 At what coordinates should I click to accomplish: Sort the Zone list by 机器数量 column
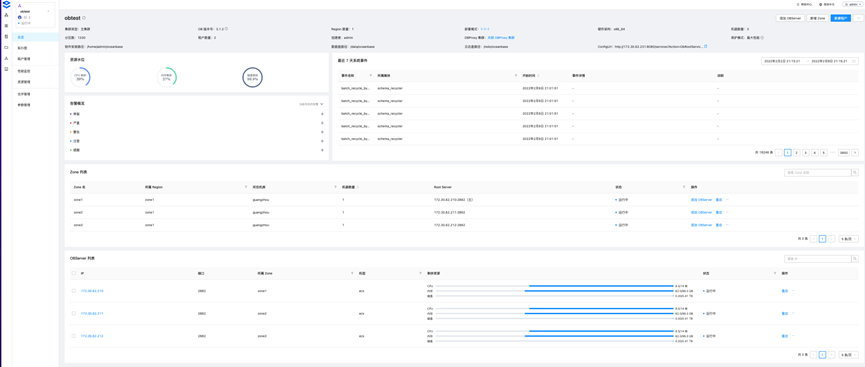pyautogui.click(x=359, y=187)
